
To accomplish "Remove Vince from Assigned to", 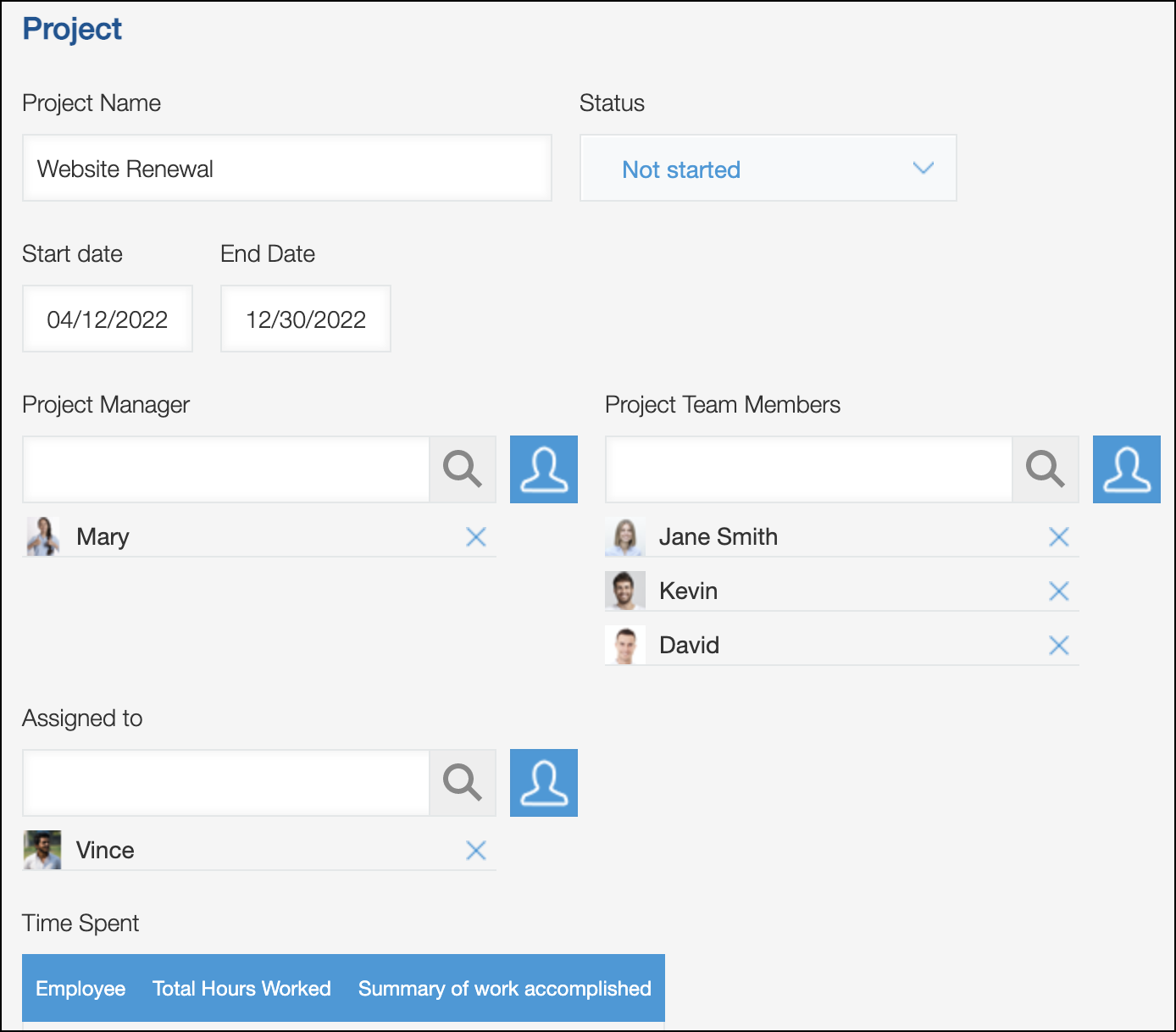I will point(476,851).
